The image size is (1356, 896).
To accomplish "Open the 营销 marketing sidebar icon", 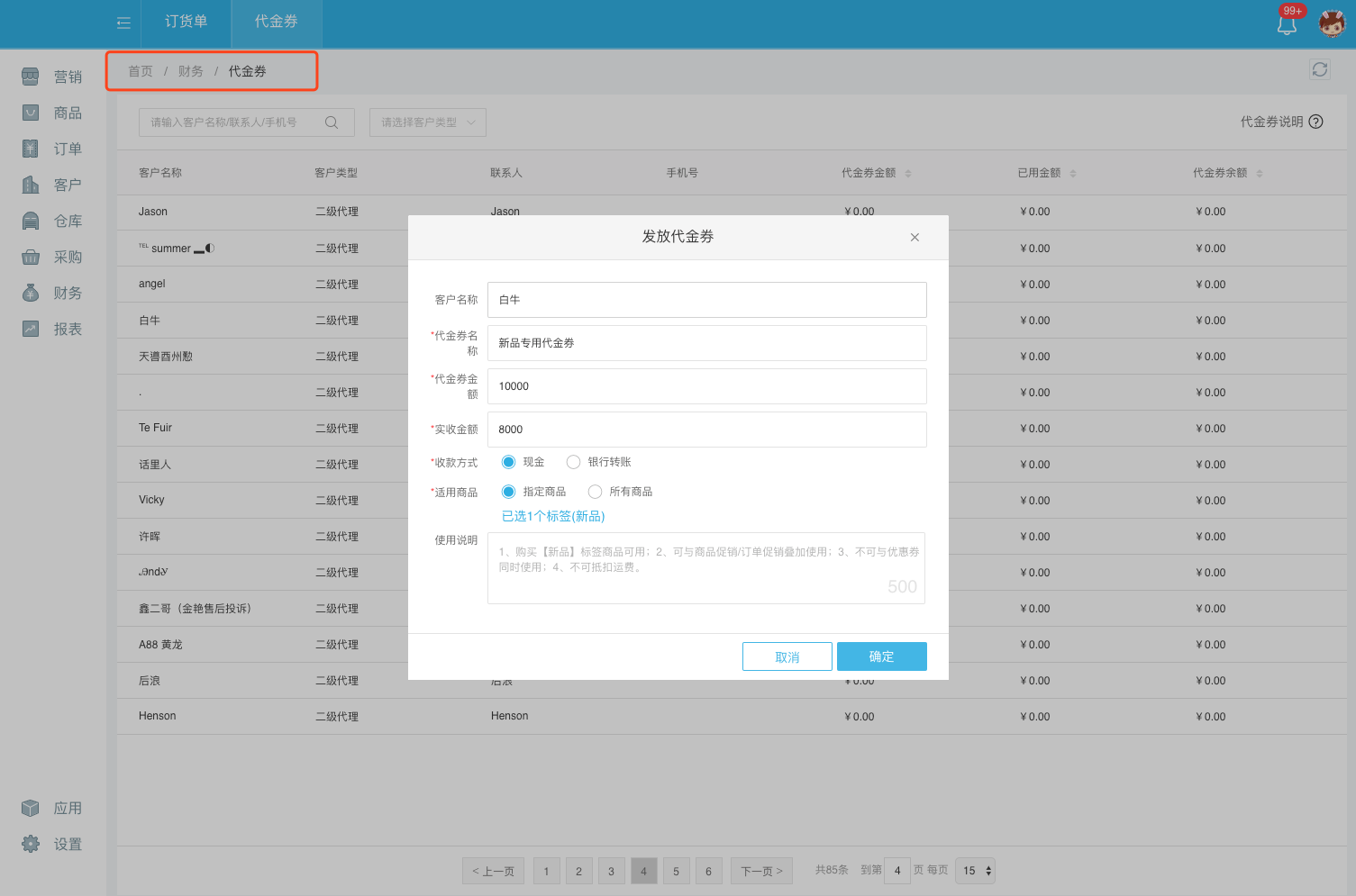I will 31,77.
